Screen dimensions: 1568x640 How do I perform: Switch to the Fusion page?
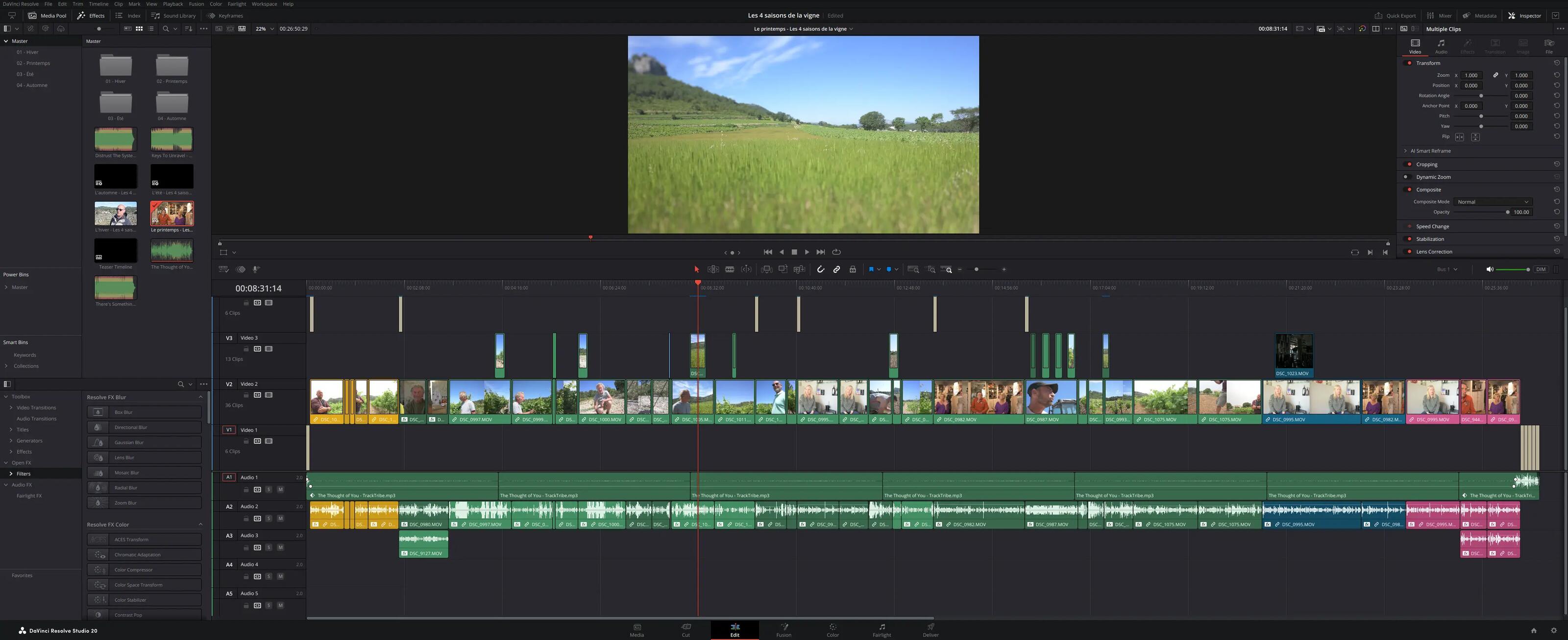click(x=784, y=630)
